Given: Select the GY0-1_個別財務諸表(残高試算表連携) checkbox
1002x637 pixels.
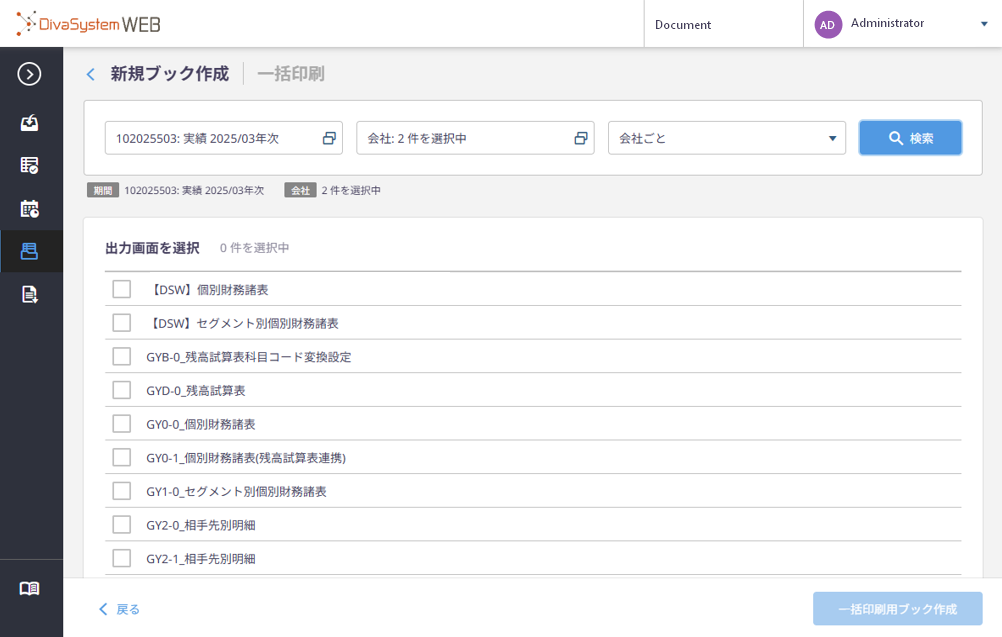Looking at the screenshot, I should pos(121,457).
